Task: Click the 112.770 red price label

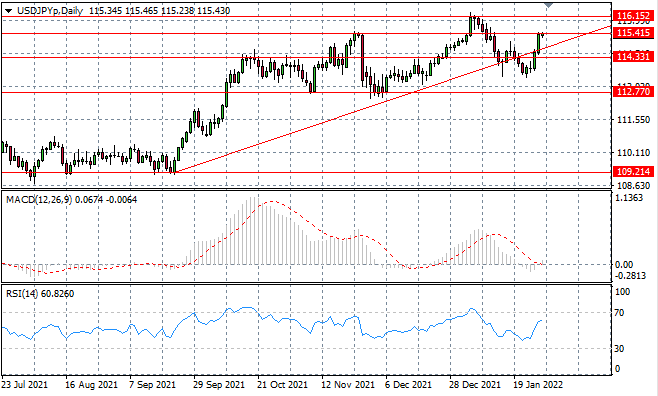Action: pyautogui.click(x=634, y=92)
